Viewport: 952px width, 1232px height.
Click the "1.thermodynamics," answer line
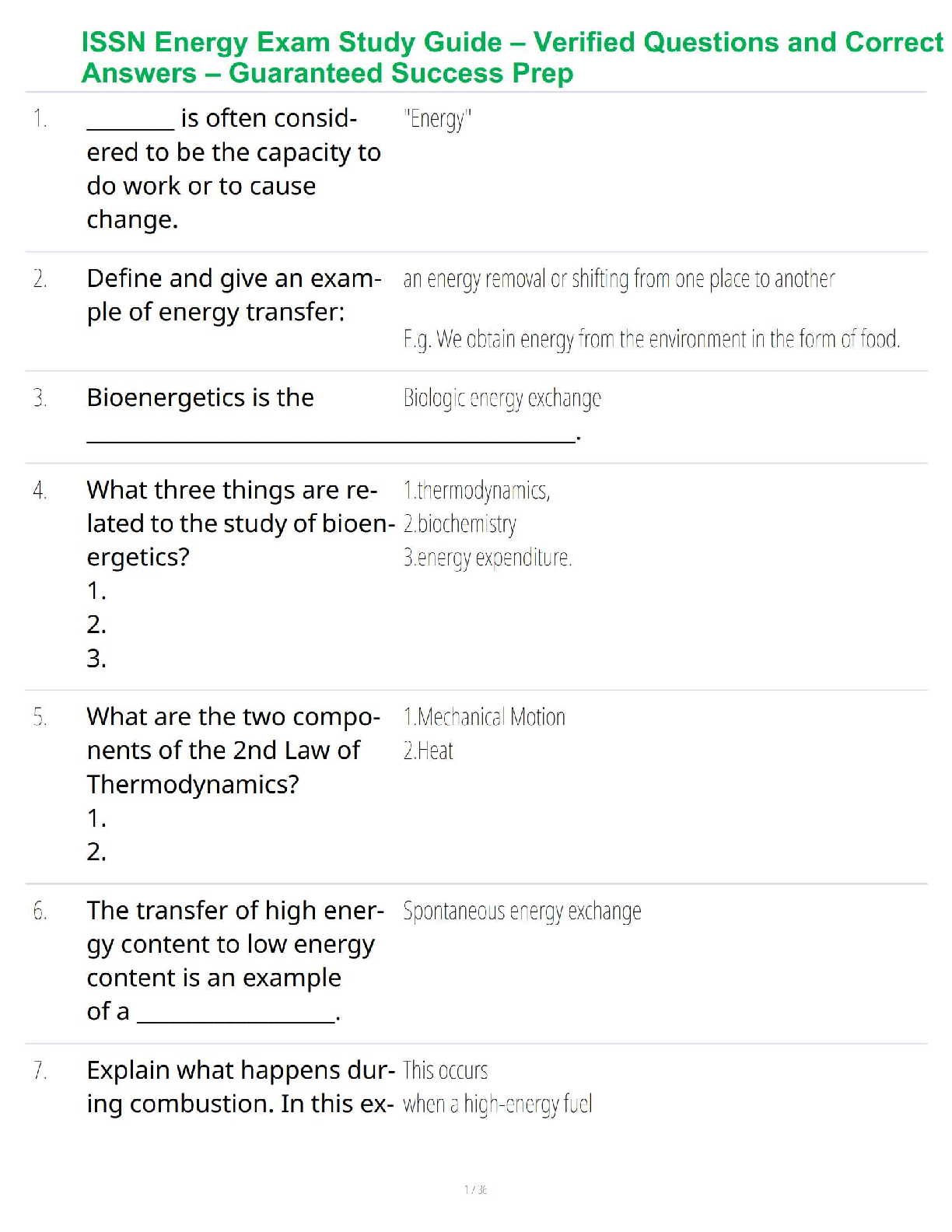[x=476, y=491]
